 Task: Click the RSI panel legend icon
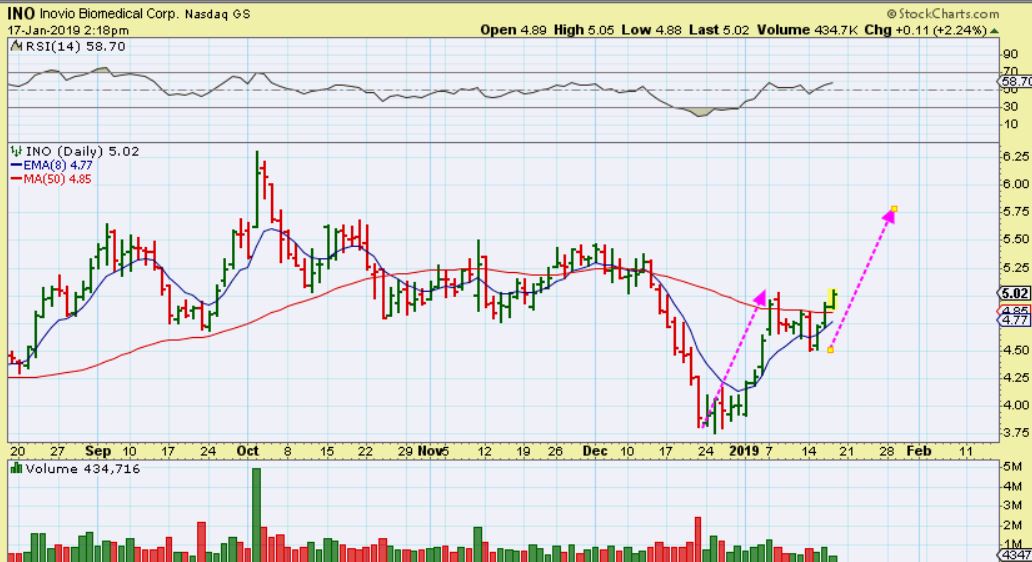point(17,46)
